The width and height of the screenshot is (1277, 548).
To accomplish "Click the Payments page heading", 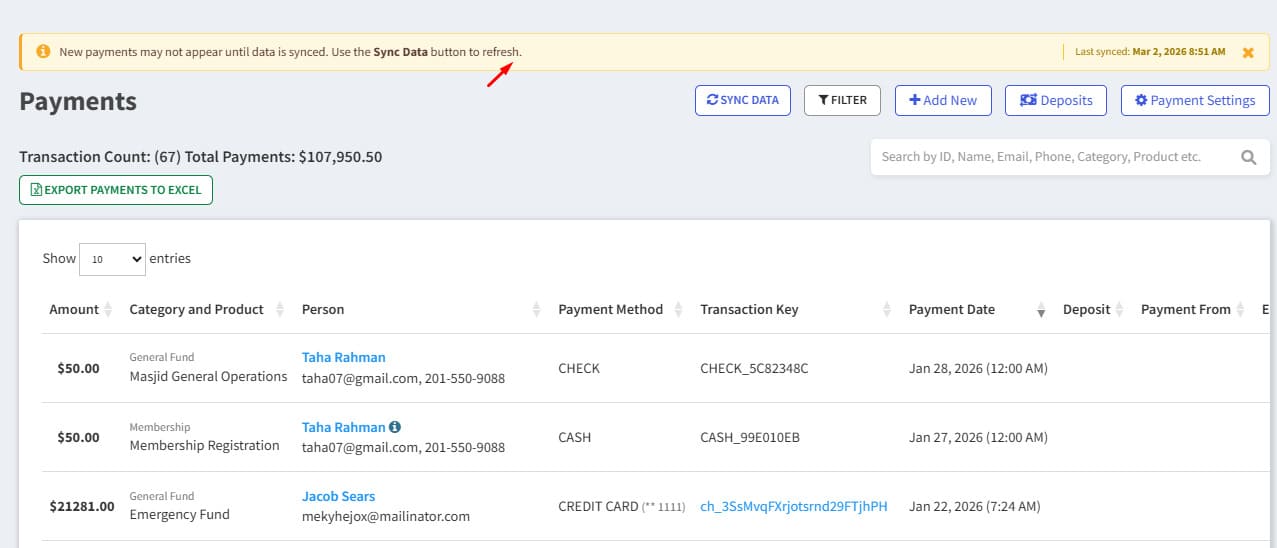I will tap(78, 102).
